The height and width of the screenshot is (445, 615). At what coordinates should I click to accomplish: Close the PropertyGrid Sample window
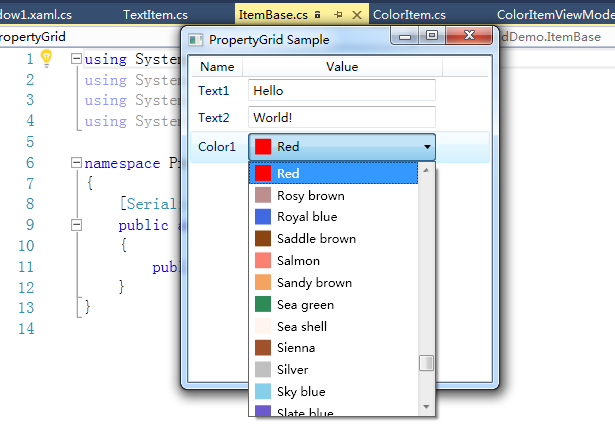469,35
